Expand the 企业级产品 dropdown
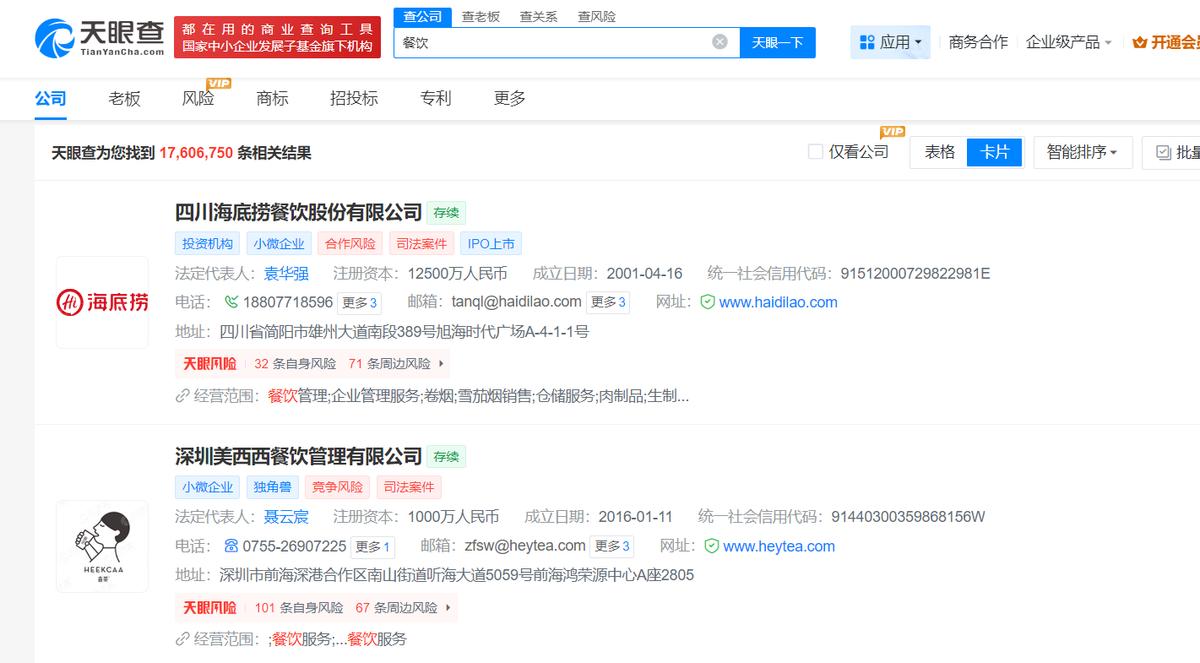The height and width of the screenshot is (663, 1200). [x=1069, y=42]
